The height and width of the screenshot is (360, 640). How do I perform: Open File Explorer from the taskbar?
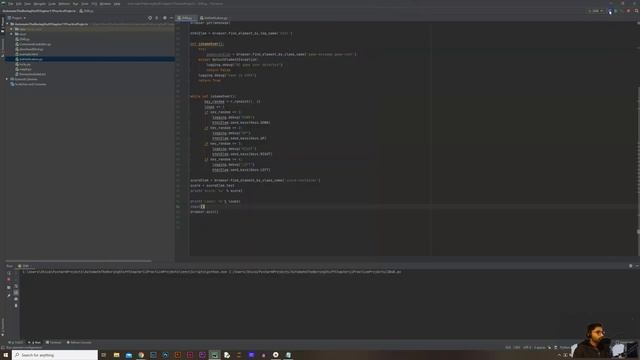(x=116, y=355)
